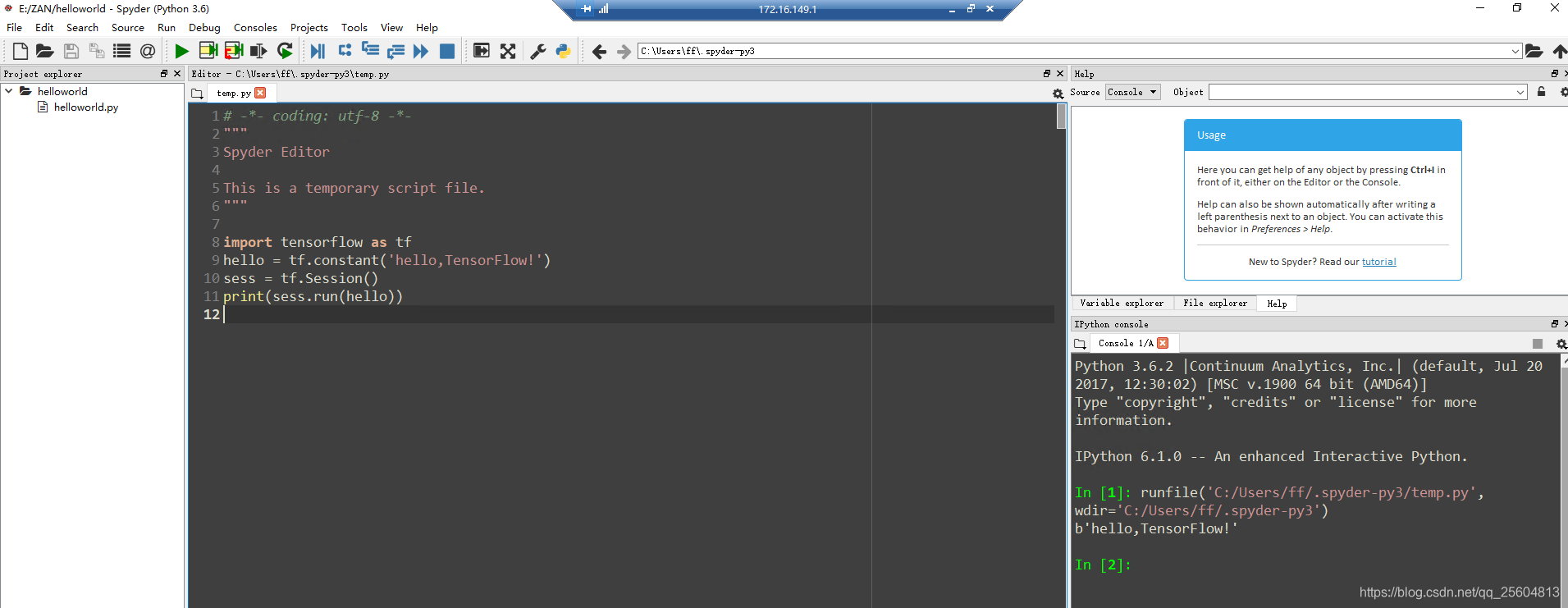Image resolution: width=1568 pixels, height=608 pixels.
Task: Browse editor tabs with the tab-list button
Action: tap(197, 94)
